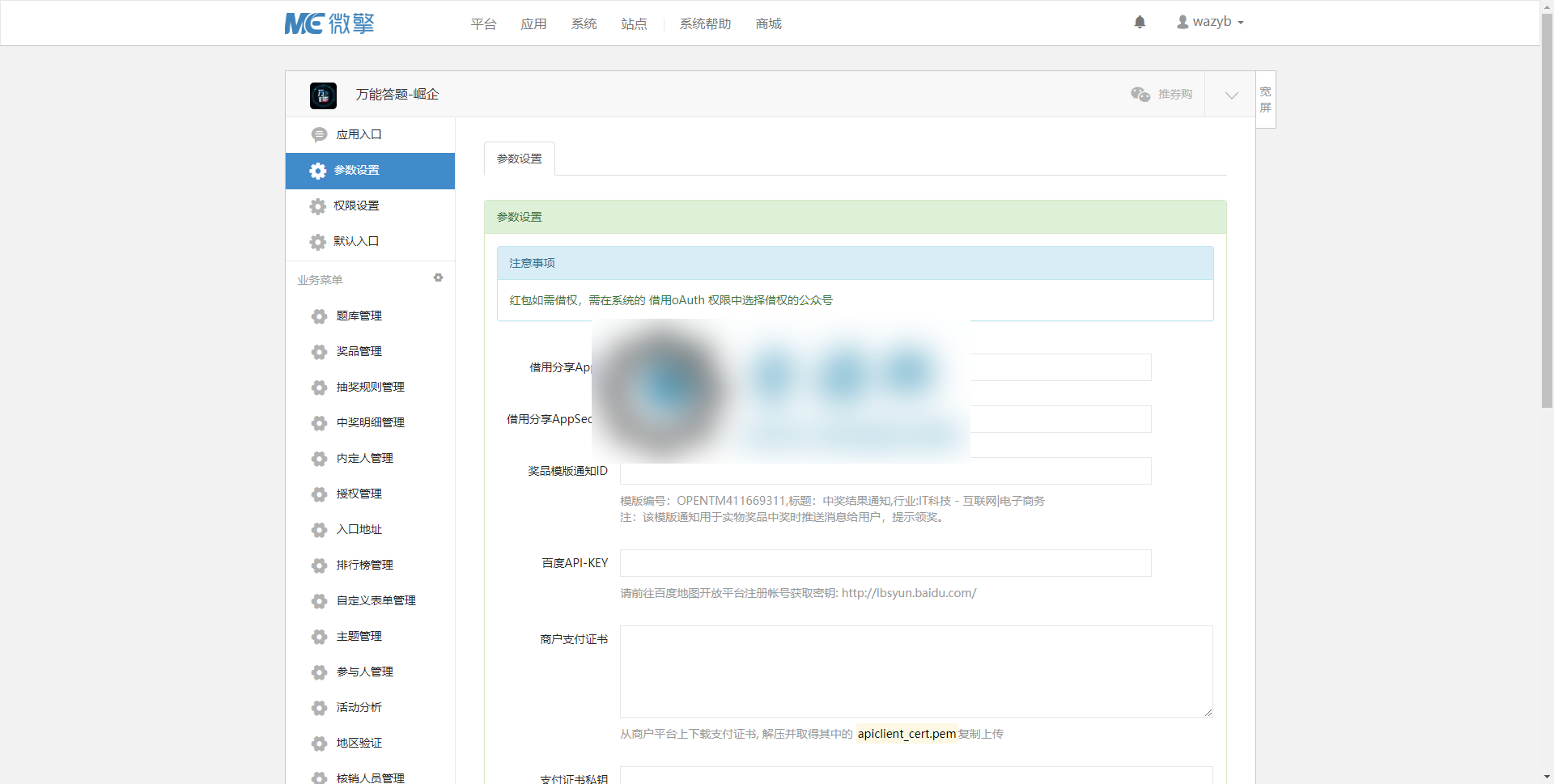This screenshot has width=1554, height=784.
Task: Click the 注意事项 panel heading
Action: pos(856,263)
